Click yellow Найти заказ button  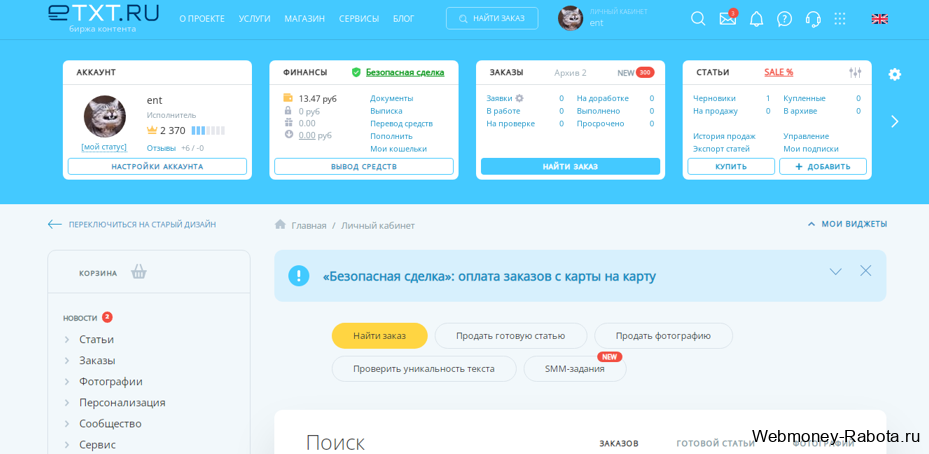pyautogui.click(x=379, y=335)
